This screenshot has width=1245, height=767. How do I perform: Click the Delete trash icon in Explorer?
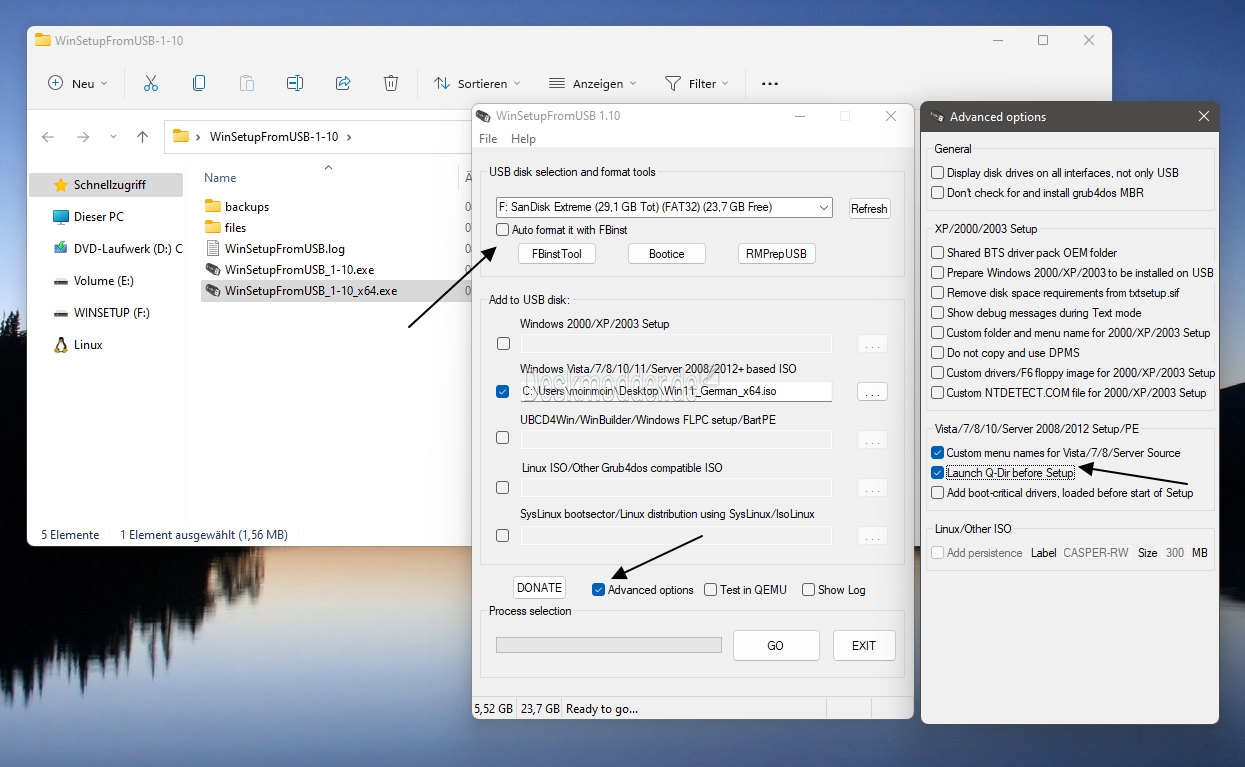(x=391, y=84)
